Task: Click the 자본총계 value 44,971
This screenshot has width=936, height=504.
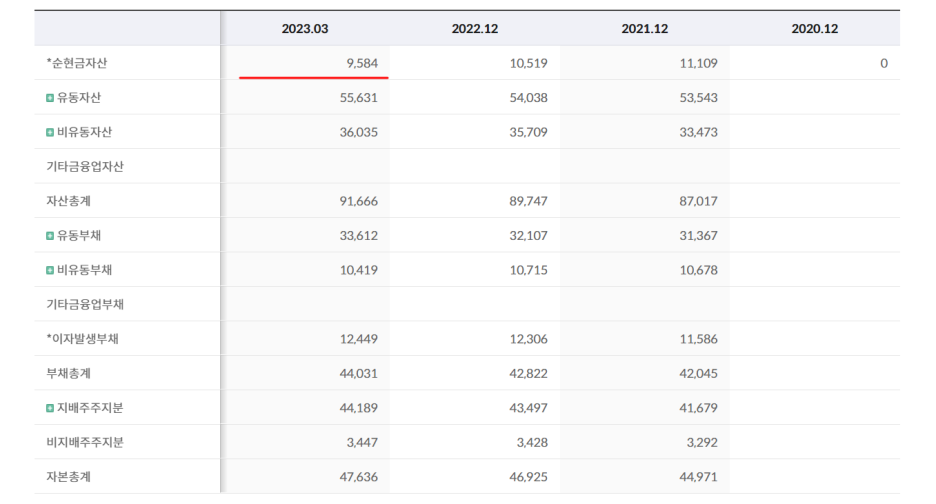Action: 698,477
